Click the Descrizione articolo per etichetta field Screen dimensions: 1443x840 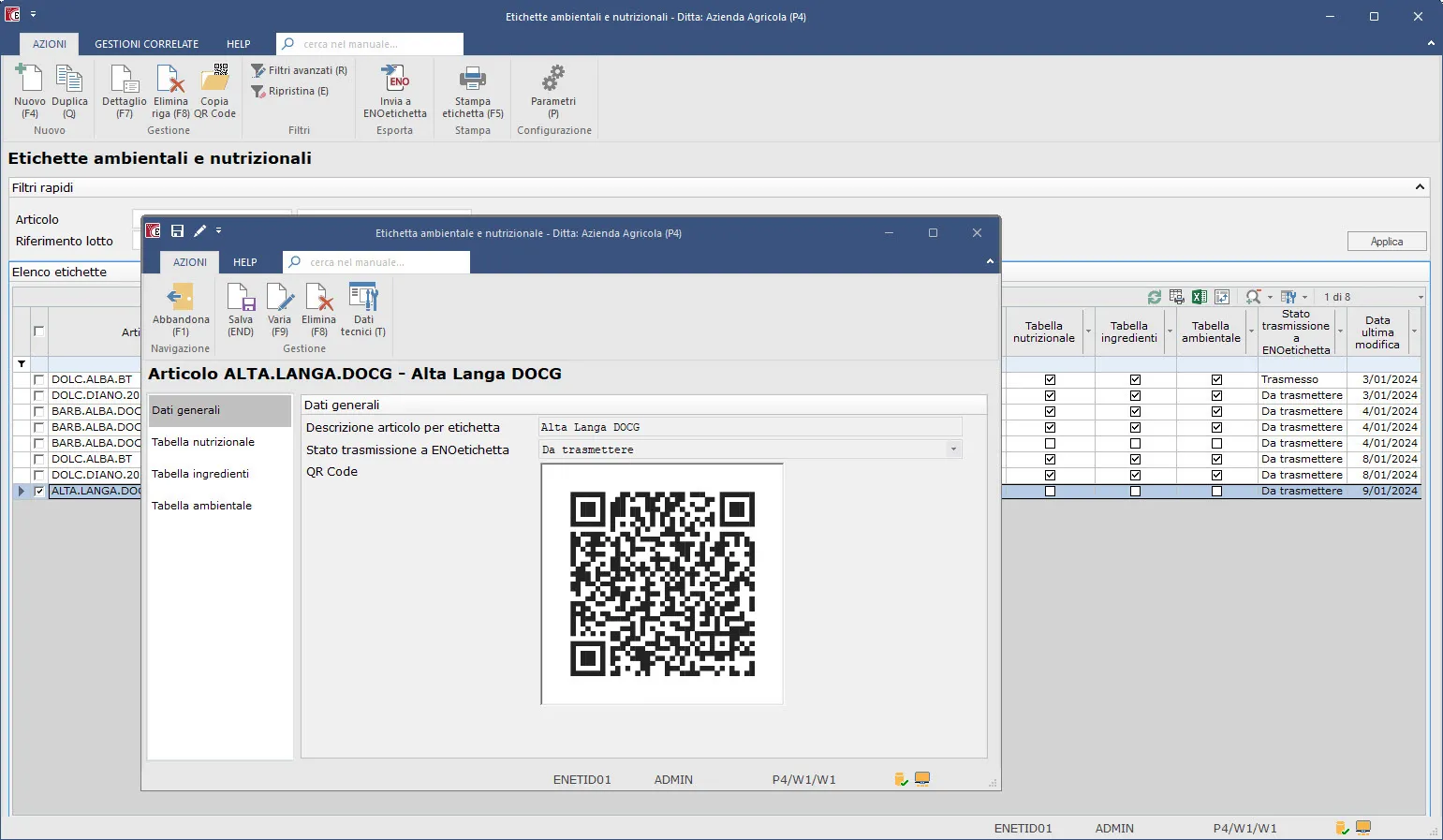(749, 427)
